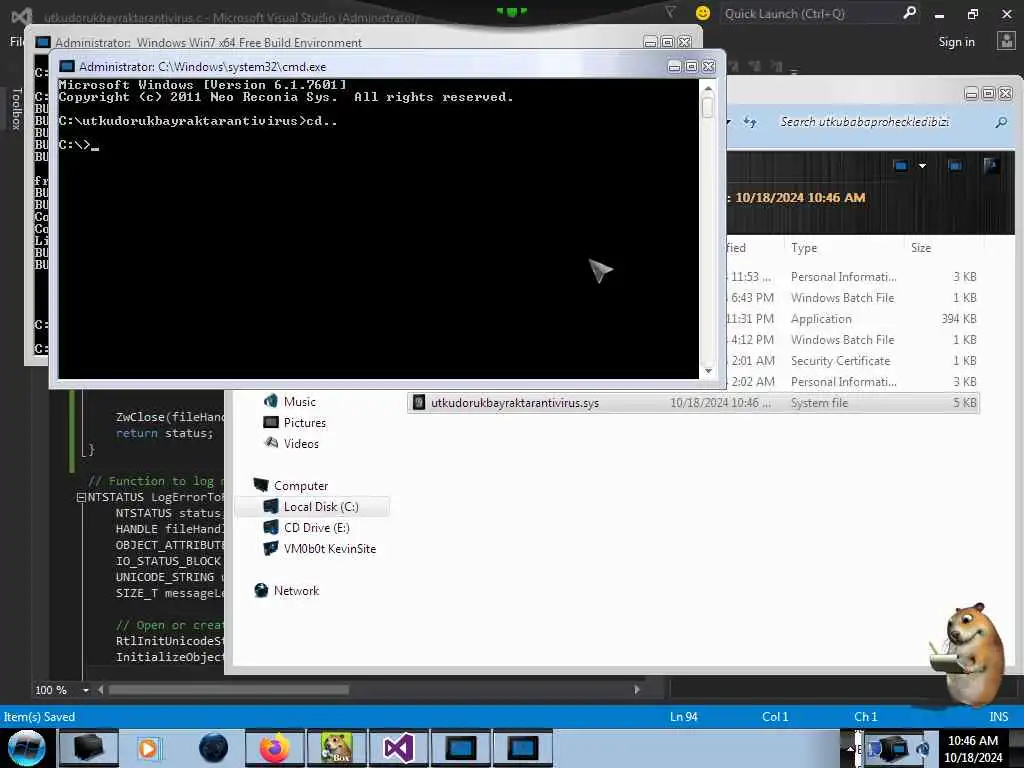This screenshot has width=1024, height=768.
Task: Select VM0b0t KevinSite in navigation pane
Action: pyautogui.click(x=329, y=549)
